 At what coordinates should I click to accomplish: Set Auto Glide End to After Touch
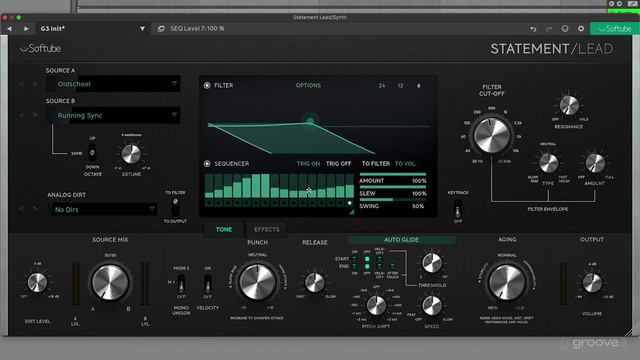(392, 266)
